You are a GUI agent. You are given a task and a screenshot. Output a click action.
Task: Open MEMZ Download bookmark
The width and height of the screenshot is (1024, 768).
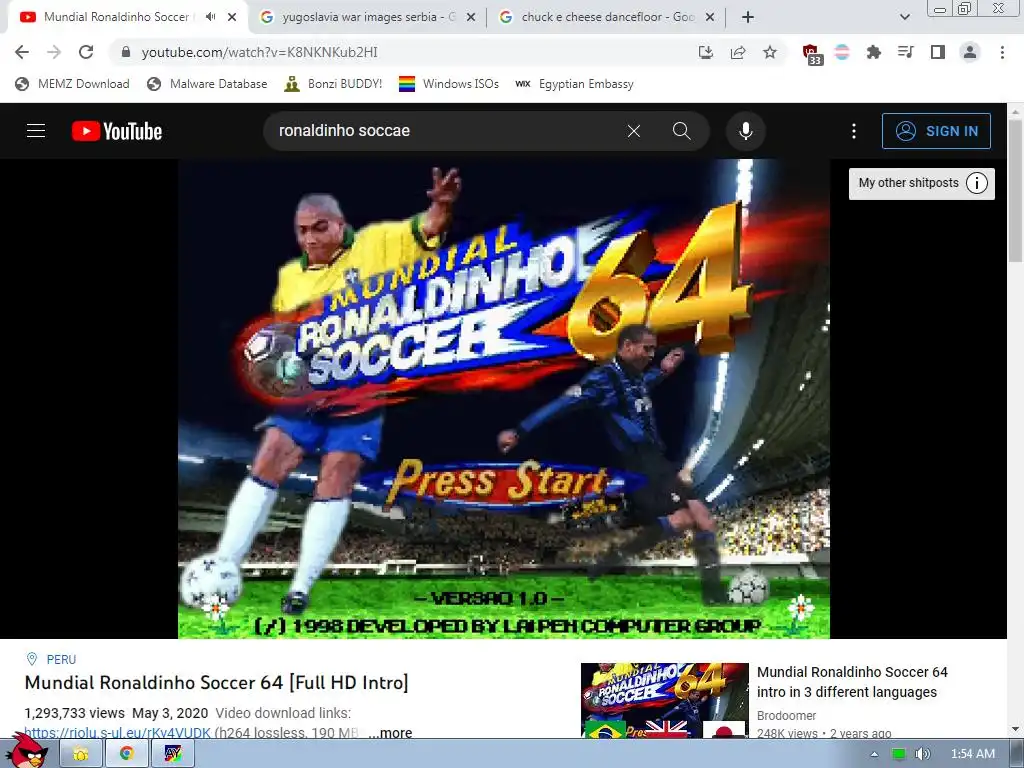72,84
